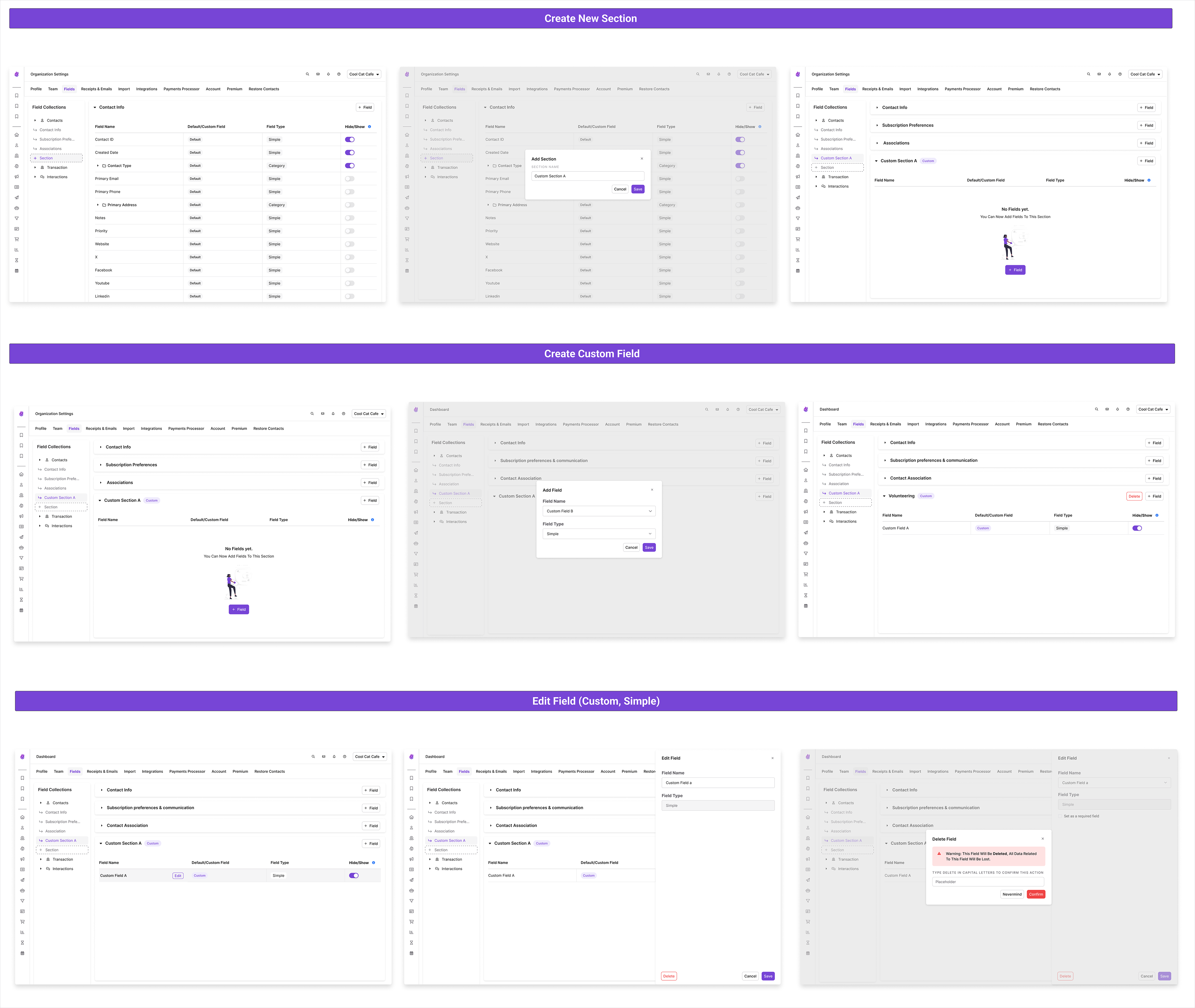Click the red warning triangle icon
The width and height of the screenshot is (1195, 1008).
click(x=939, y=854)
